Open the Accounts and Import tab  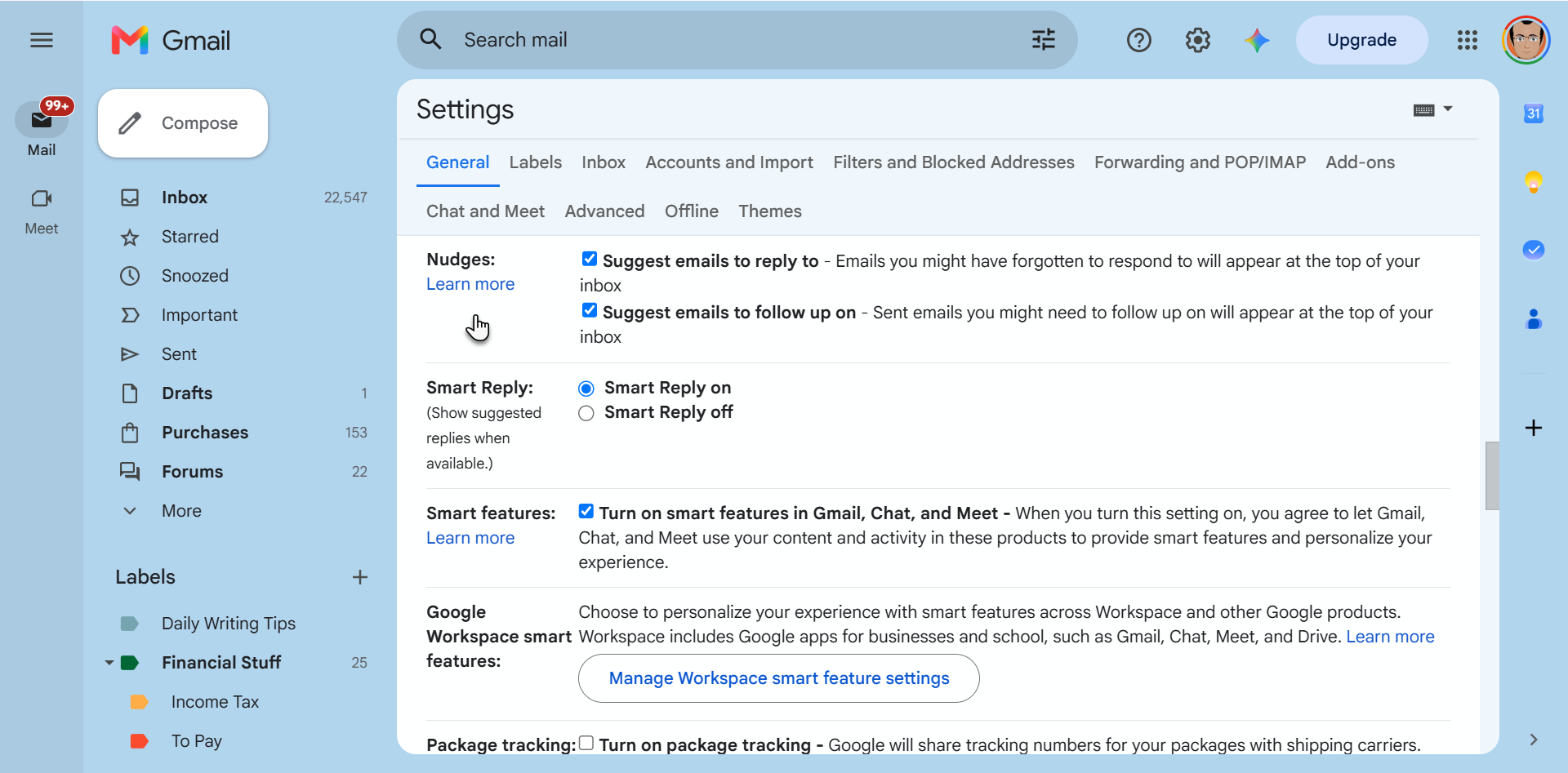tap(728, 162)
